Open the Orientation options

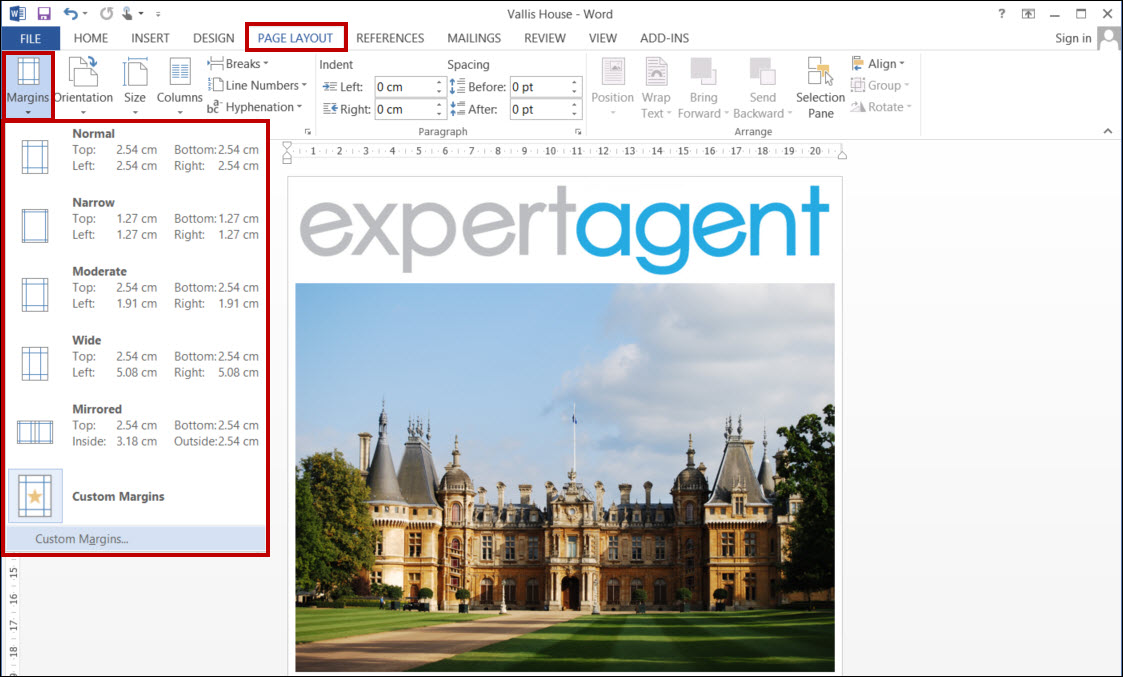83,85
